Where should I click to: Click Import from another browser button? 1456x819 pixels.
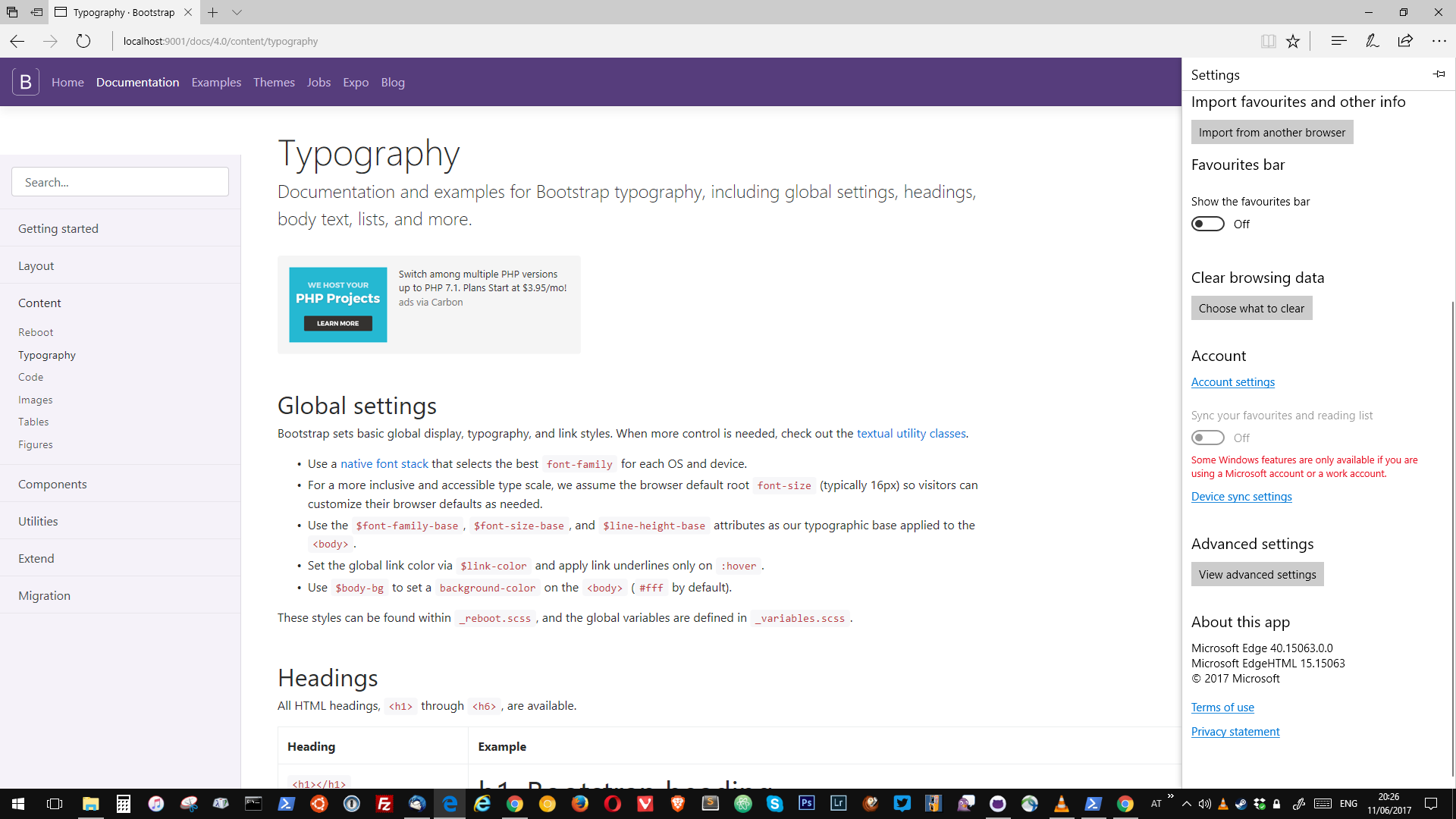1272,132
